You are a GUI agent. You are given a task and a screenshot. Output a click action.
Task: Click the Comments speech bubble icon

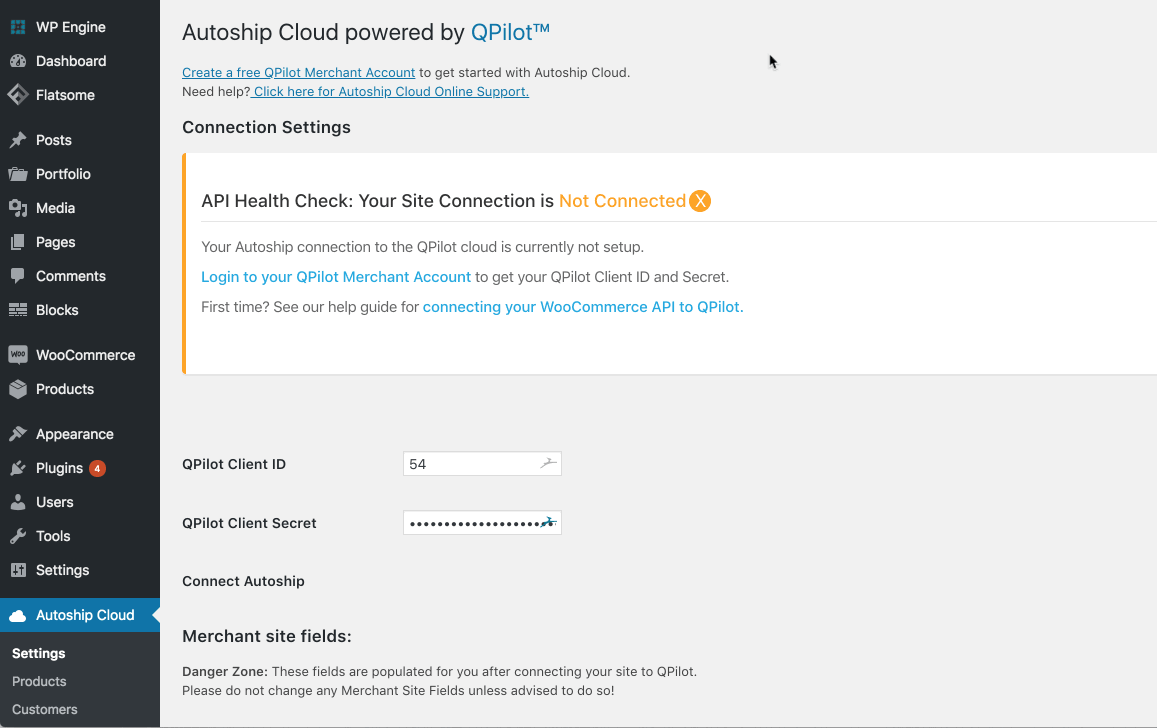(x=18, y=276)
